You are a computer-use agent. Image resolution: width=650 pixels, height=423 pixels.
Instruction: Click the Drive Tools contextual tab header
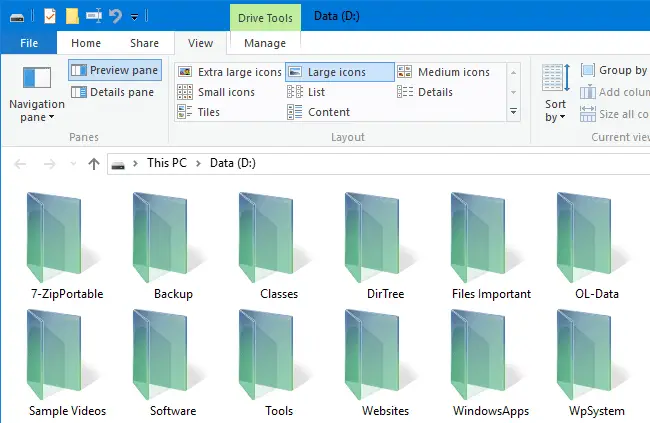click(x=265, y=18)
